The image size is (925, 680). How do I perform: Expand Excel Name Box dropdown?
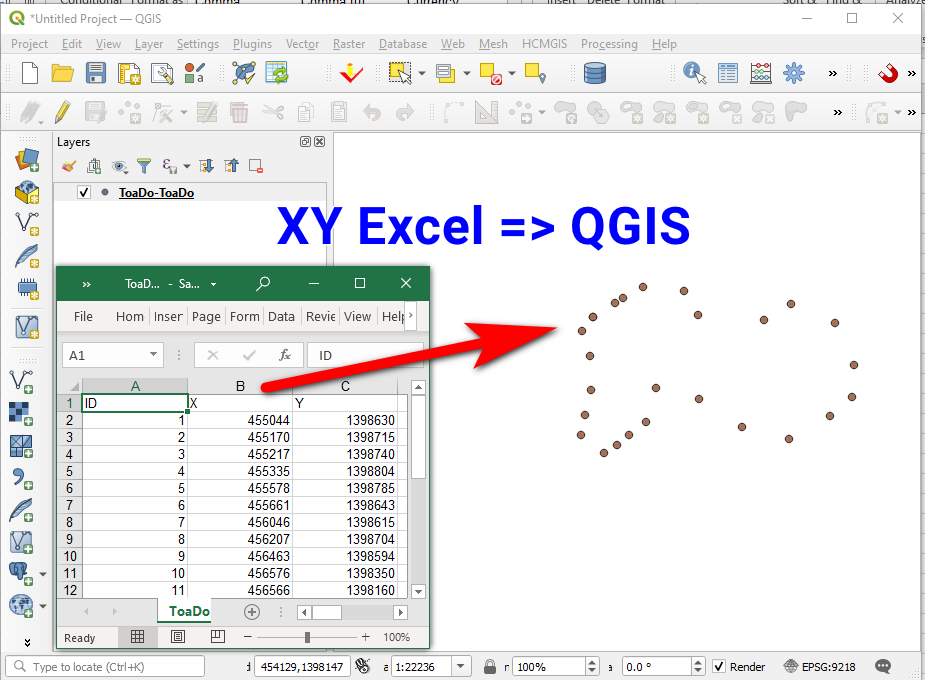(x=153, y=354)
